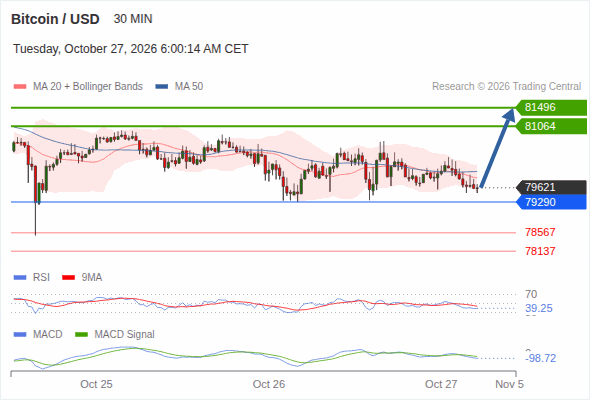Click the Oct 26 date axis label
Image resolution: width=590 pixels, height=400 pixels.
(269, 384)
